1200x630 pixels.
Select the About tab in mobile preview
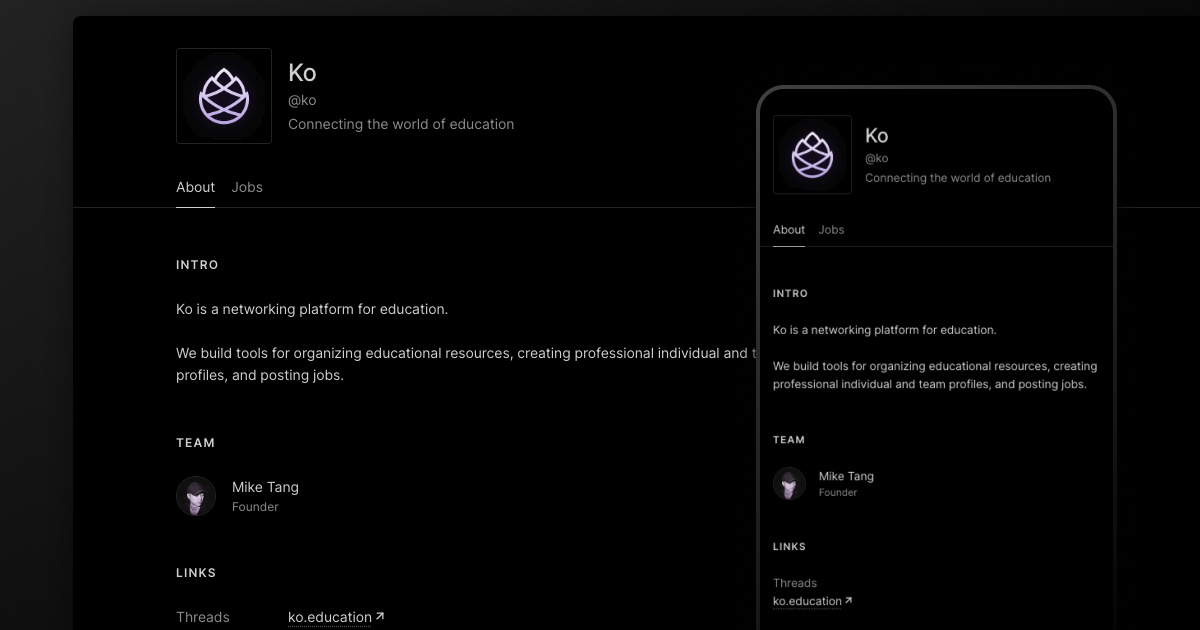click(x=788, y=230)
